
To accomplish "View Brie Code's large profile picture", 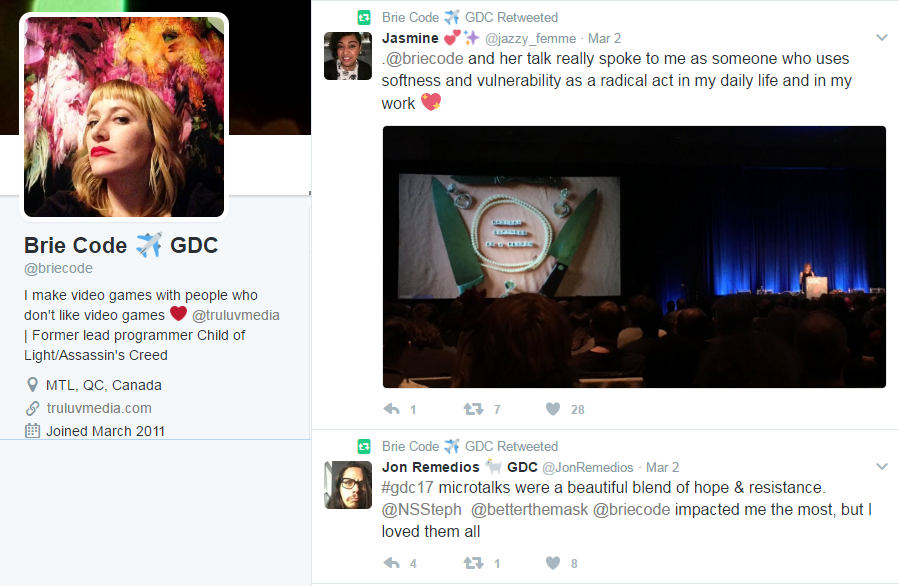I will click(124, 117).
